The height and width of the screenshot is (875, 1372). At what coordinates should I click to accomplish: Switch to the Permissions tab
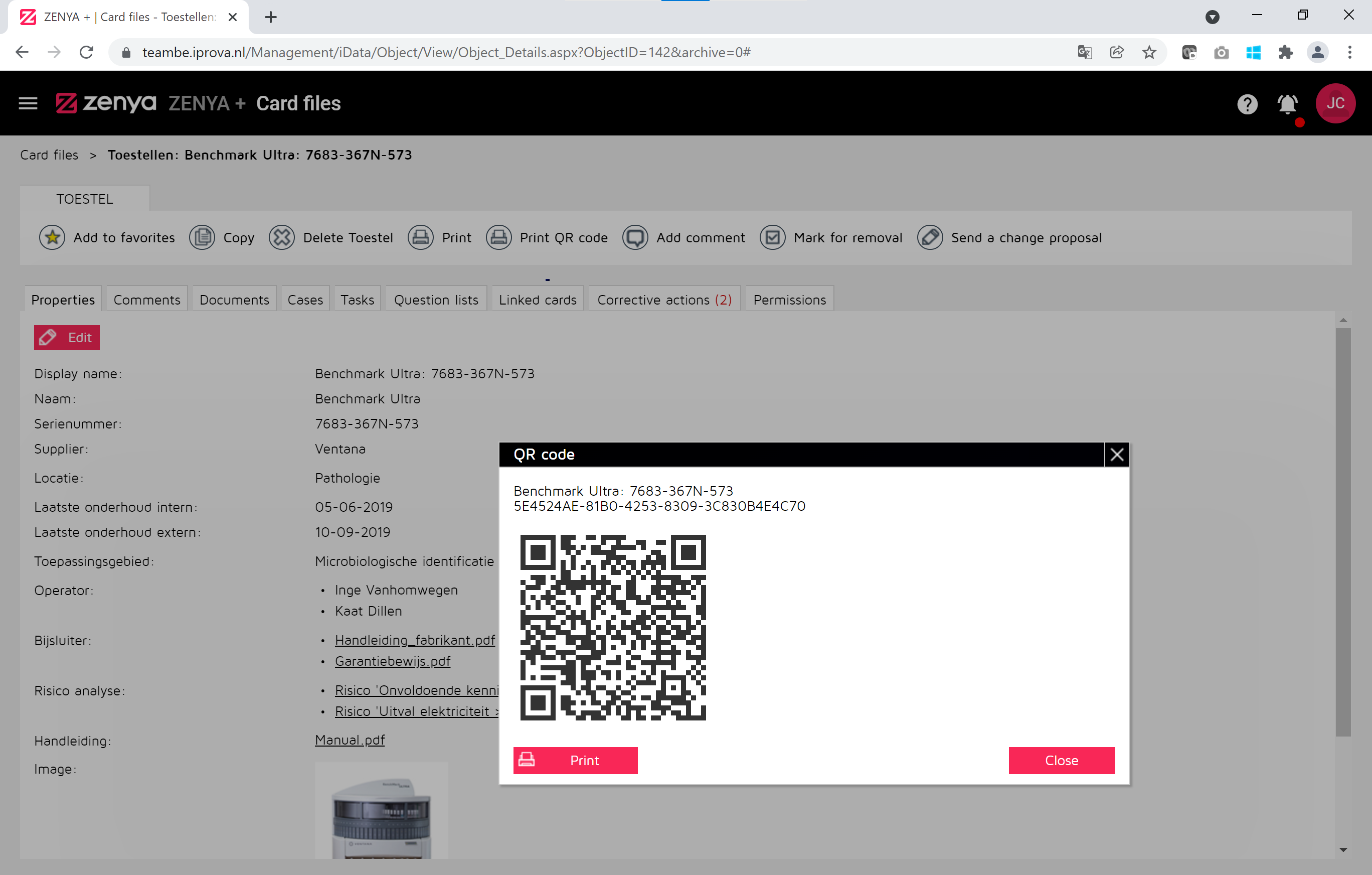[789, 299]
